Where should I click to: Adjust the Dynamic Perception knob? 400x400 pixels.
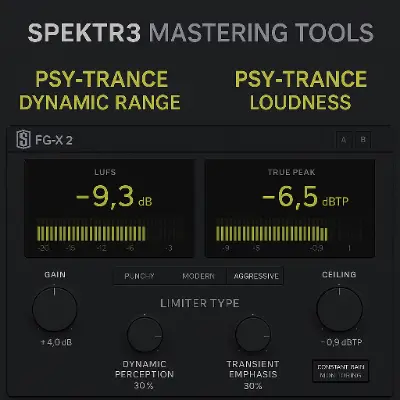coord(145,335)
